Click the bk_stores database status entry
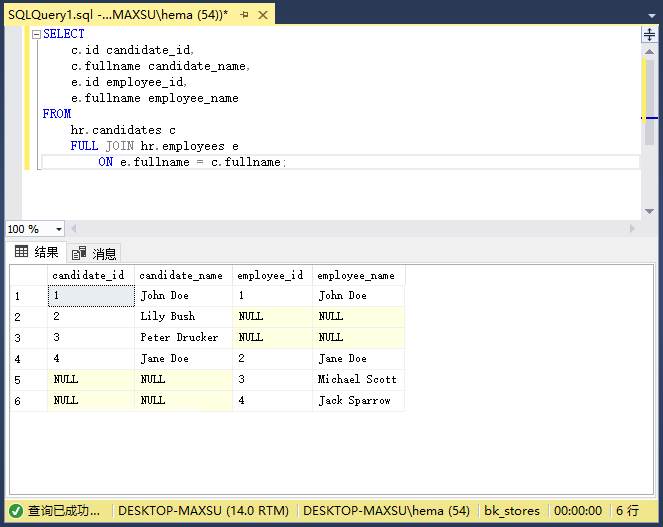This screenshot has height=527, width=663. coord(512,511)
